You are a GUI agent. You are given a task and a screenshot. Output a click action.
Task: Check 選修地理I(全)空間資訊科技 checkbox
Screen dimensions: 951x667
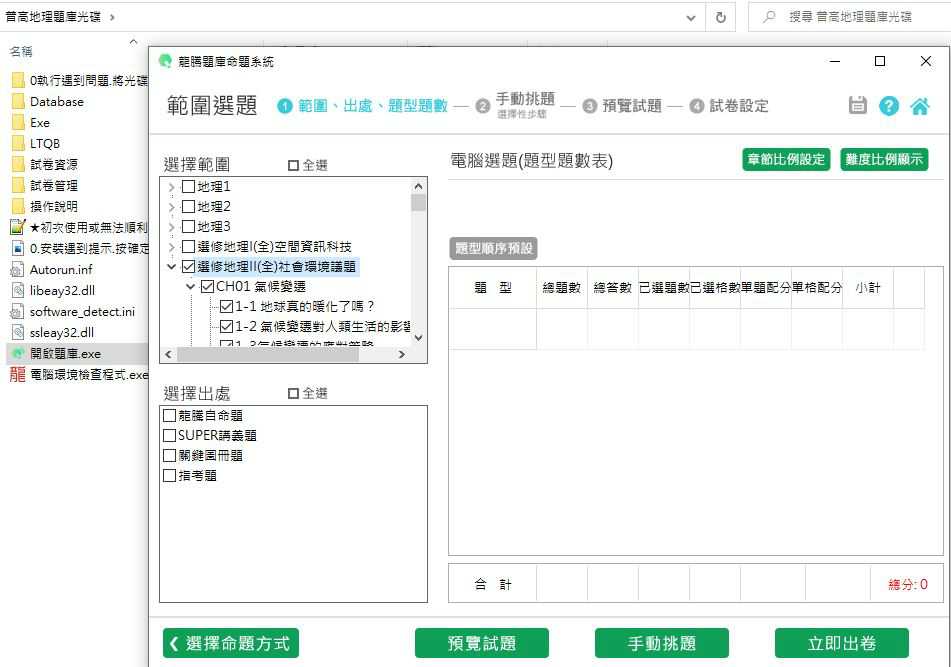point(189,246)
